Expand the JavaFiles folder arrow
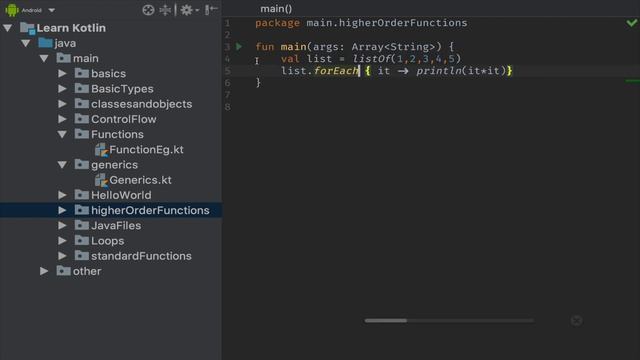Screen dimensions: 640x360 point(62,225)
